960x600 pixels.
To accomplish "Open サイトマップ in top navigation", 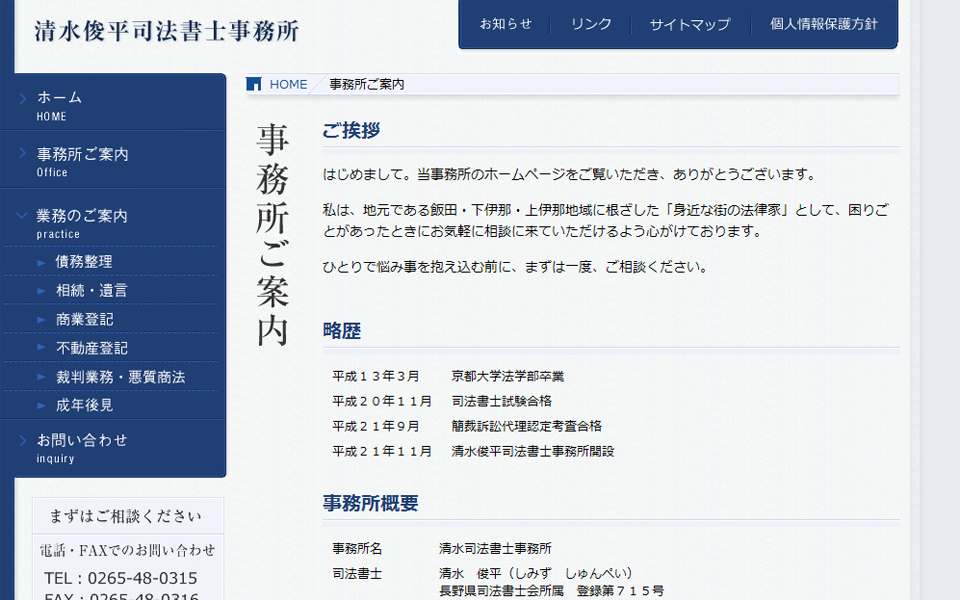I will point(690,24).
